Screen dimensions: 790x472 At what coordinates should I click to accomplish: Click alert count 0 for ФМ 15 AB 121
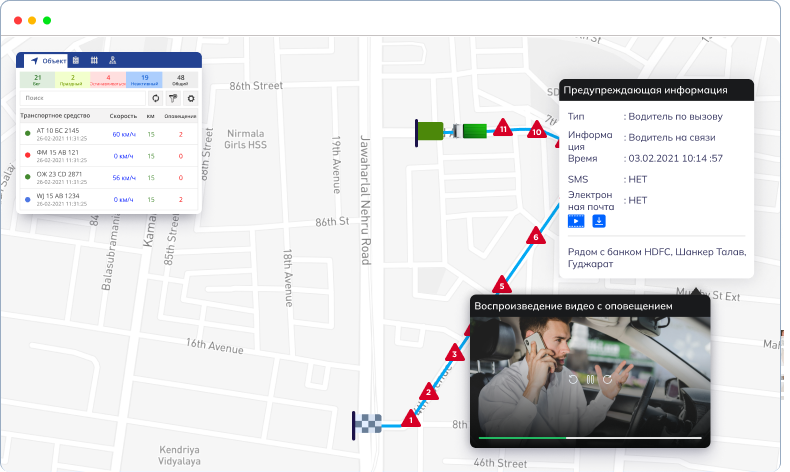[x=180, y=156]
